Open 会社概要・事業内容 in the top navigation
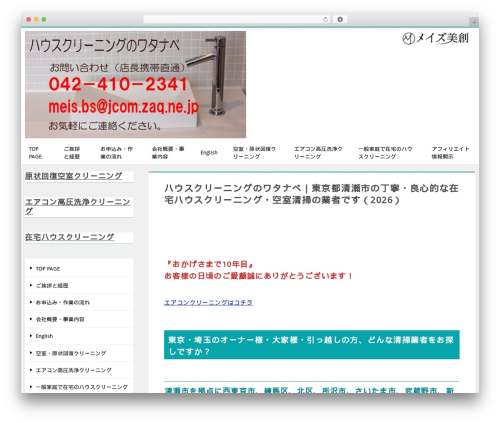This screenshot has height=423, width=500. (x=168, y=153)
